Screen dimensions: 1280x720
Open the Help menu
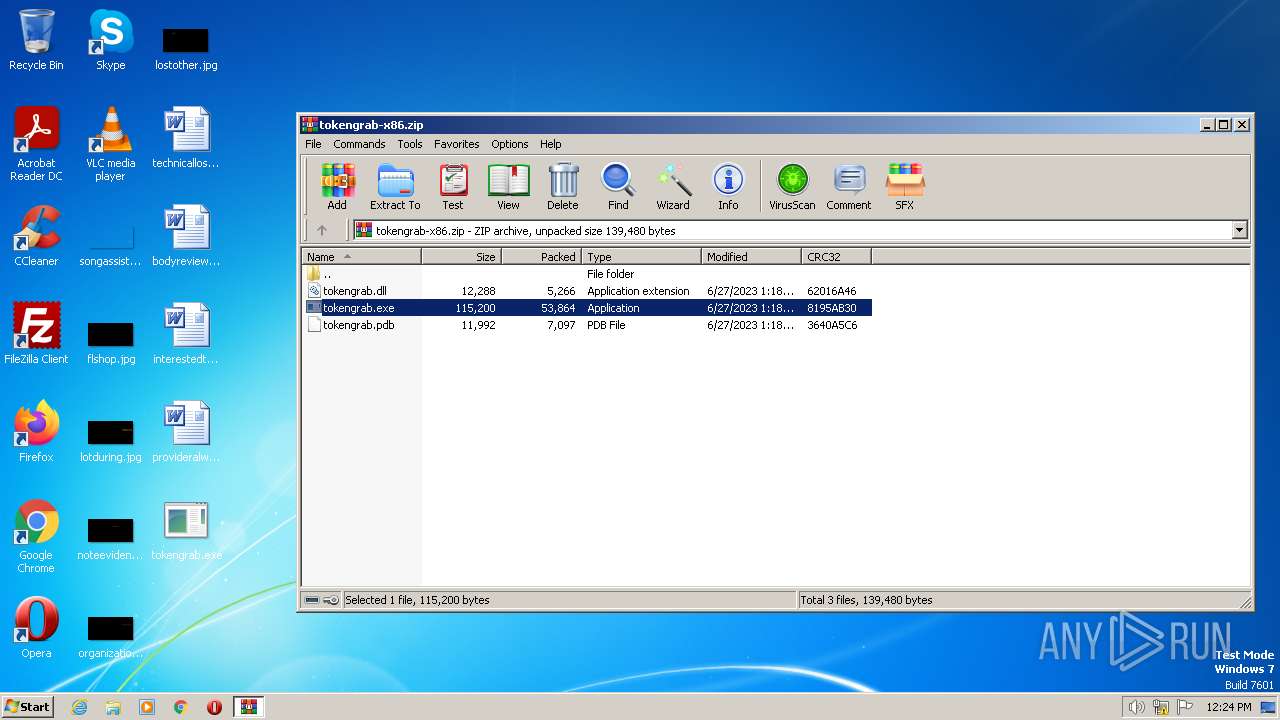(x=551, y=144)
